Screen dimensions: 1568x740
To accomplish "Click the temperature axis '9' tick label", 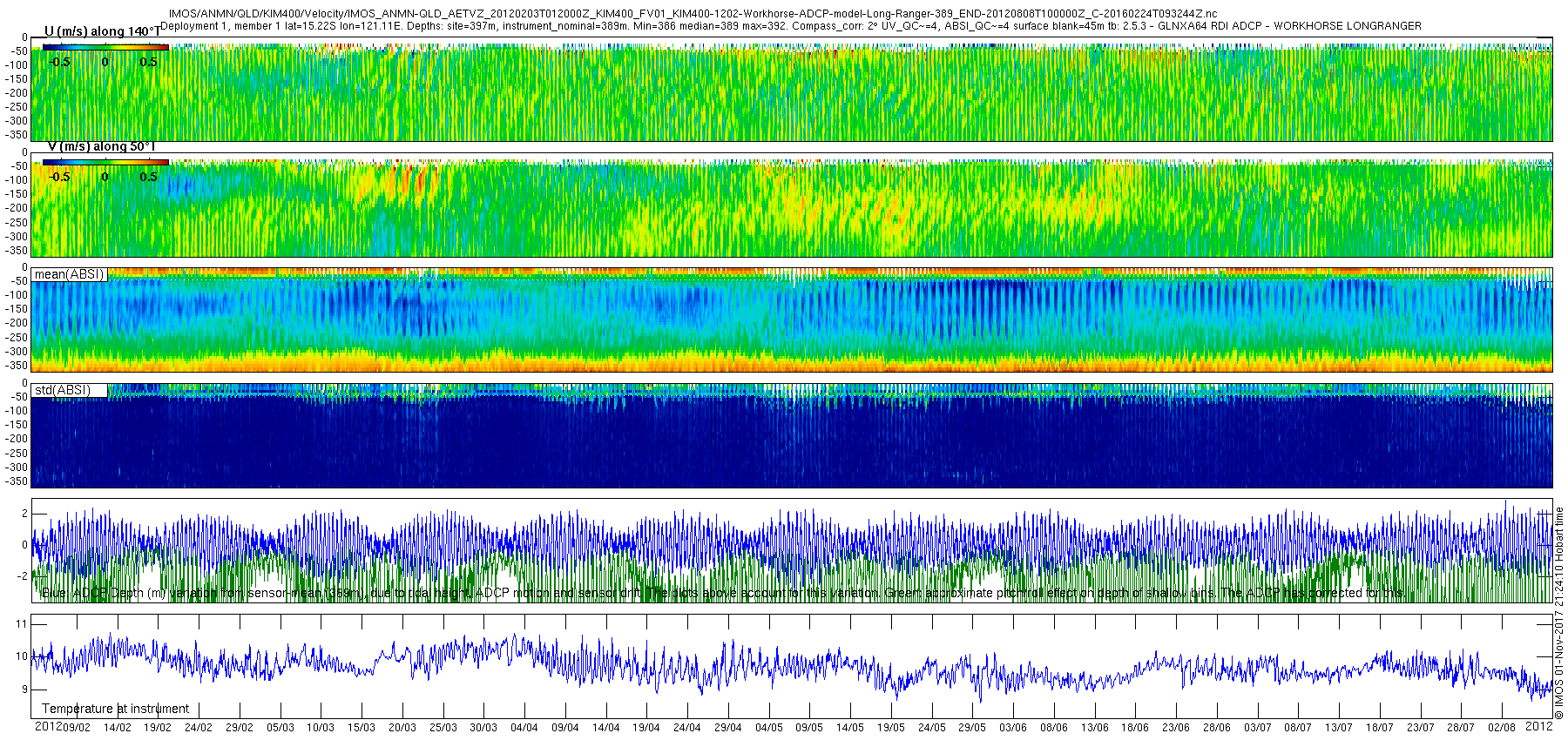I will (24, 690).
